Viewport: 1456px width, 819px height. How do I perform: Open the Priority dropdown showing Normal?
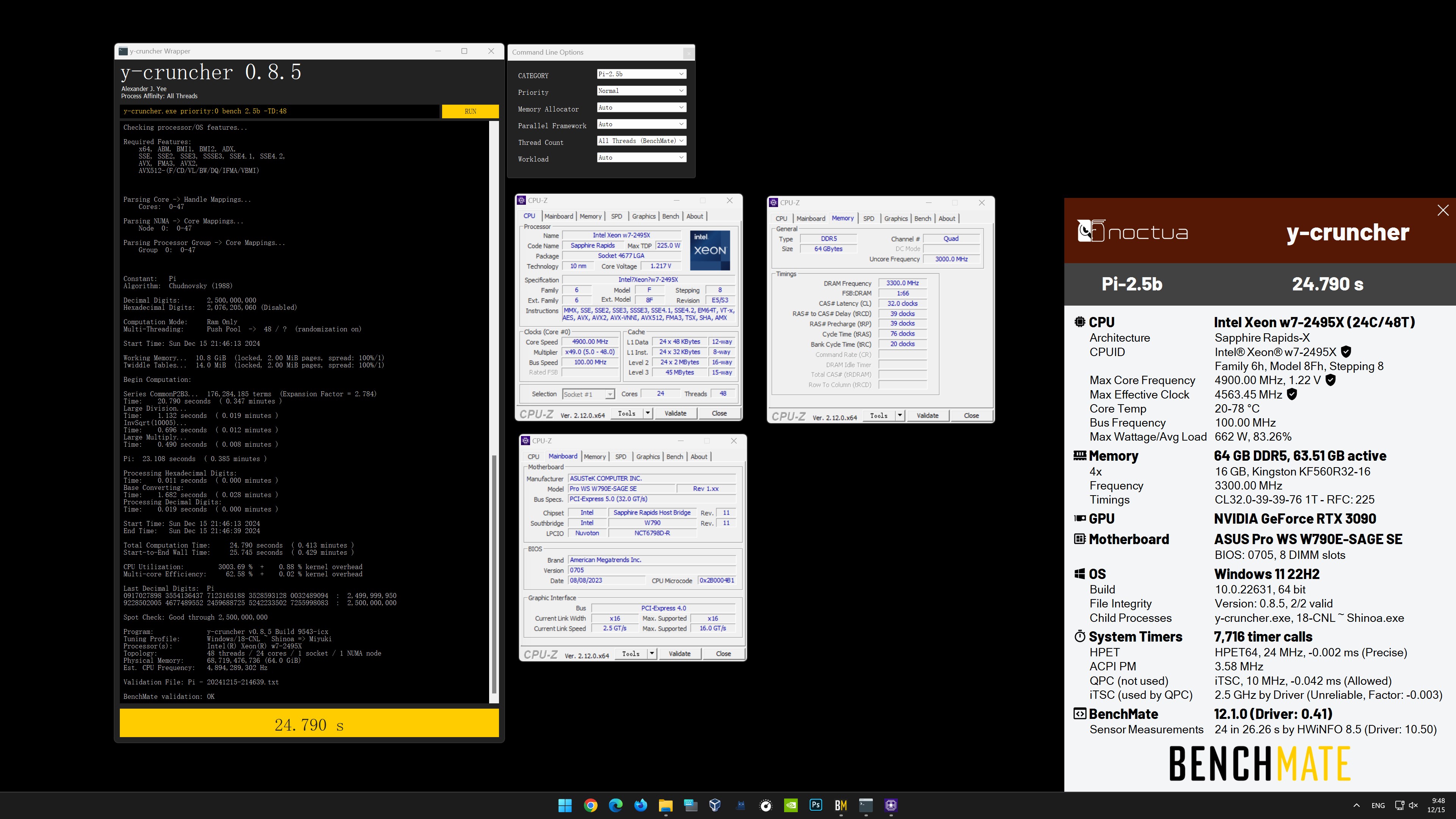(x=642, y=91)
